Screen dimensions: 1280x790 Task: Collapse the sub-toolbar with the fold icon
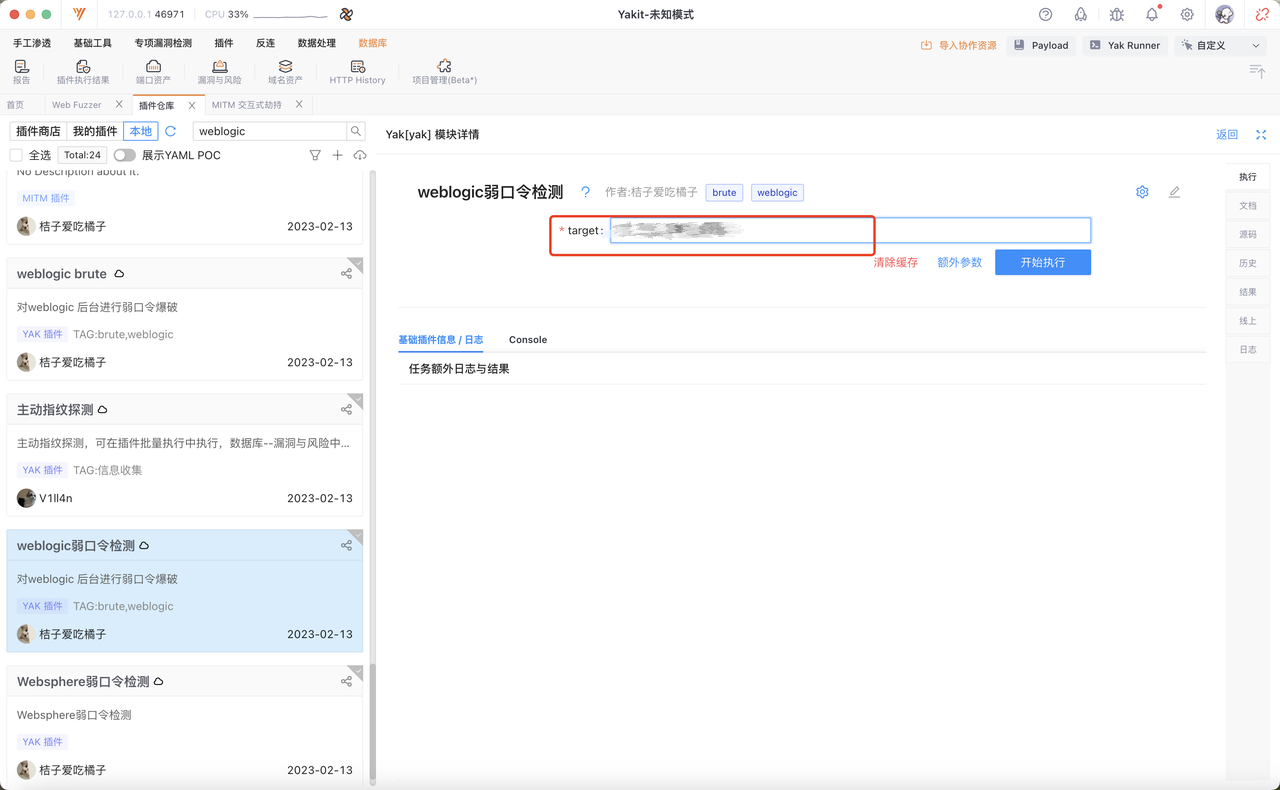(x=1257, y=71)
